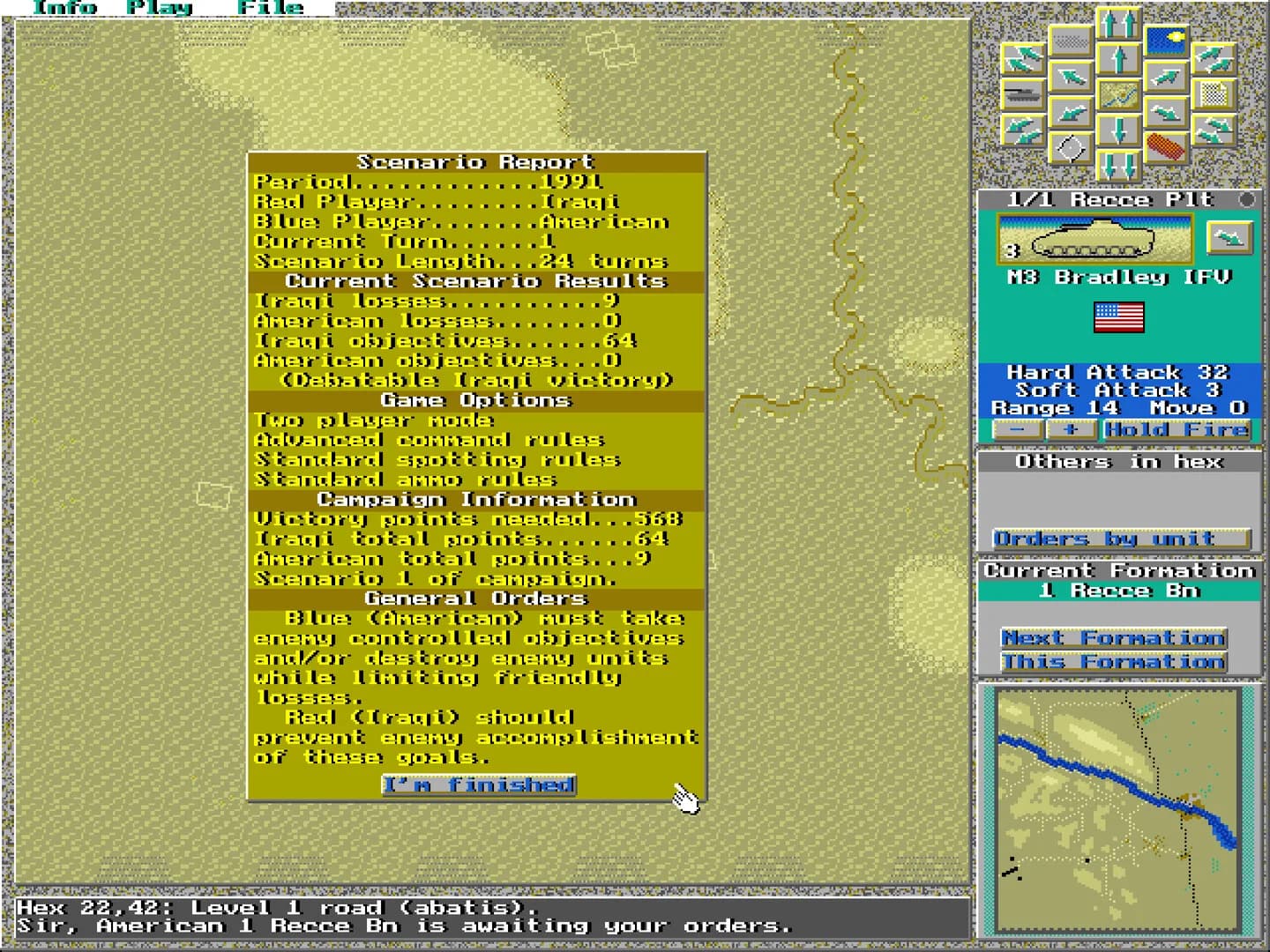Dismiss report with I'm finished button
Screen dimensions: 1270x952
(479, 785)
